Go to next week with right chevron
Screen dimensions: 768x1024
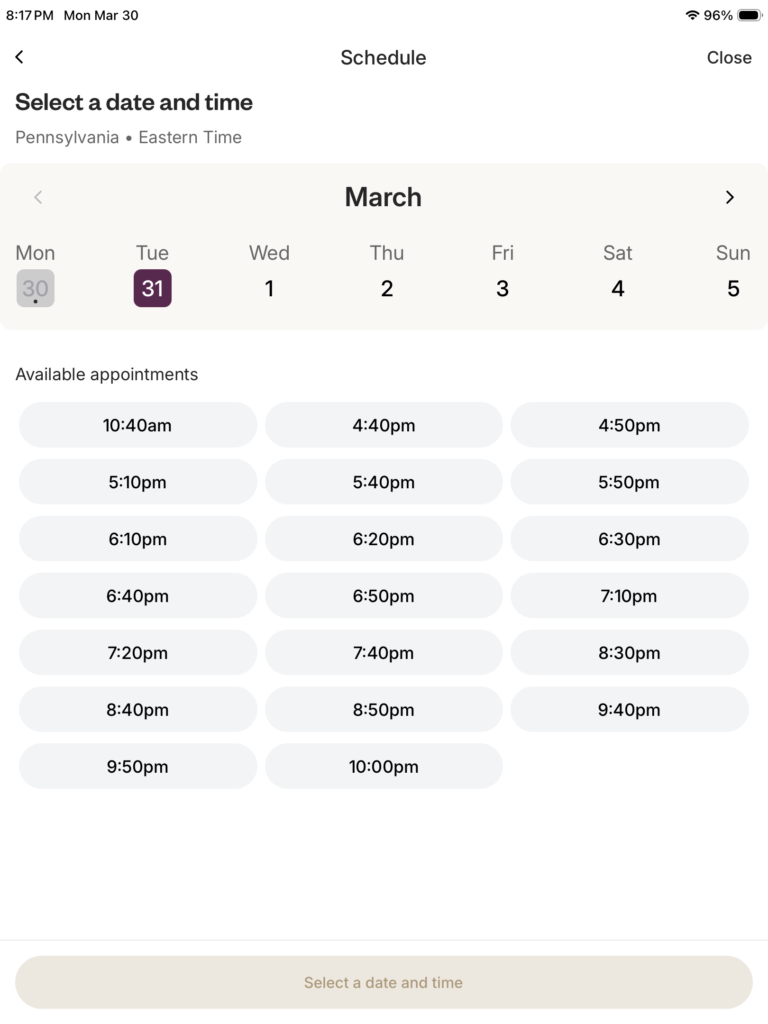[x=730, y=197]
